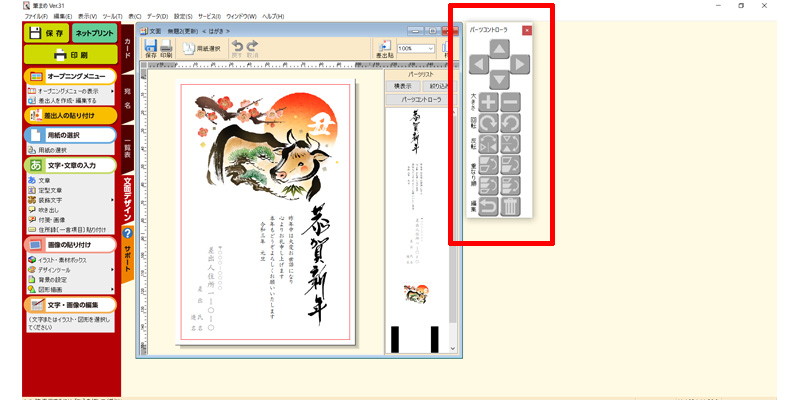Open オープニングメニュー section header
This screenshot has width=800, height=400.
[70, 77]
